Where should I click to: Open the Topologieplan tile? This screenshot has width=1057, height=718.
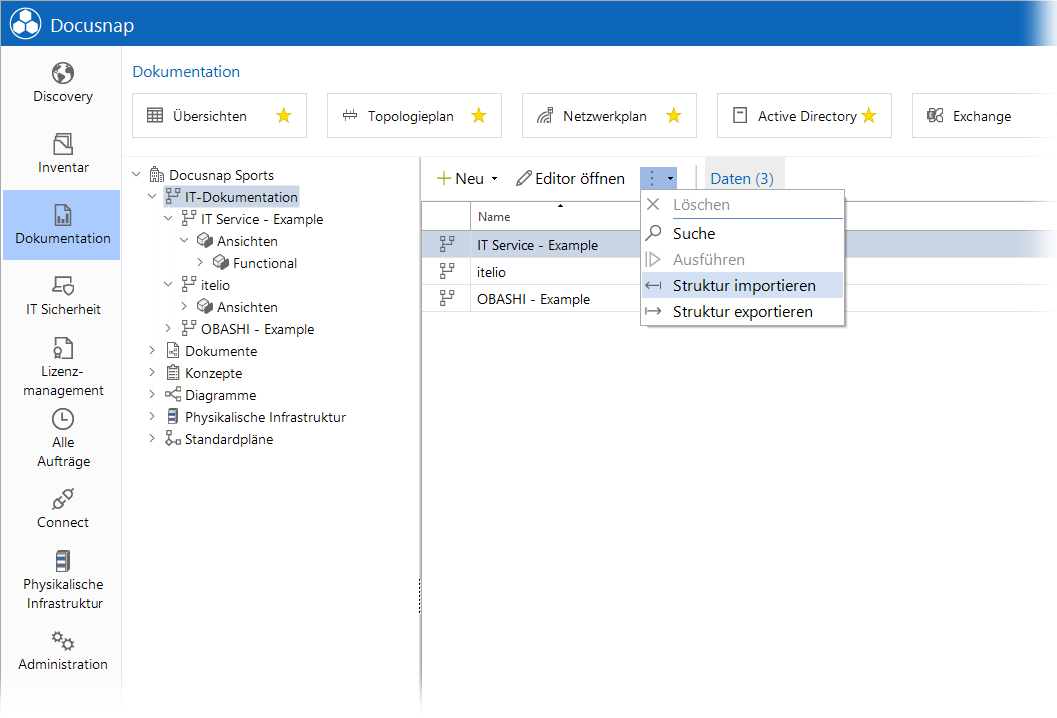(x=414, y=116)
